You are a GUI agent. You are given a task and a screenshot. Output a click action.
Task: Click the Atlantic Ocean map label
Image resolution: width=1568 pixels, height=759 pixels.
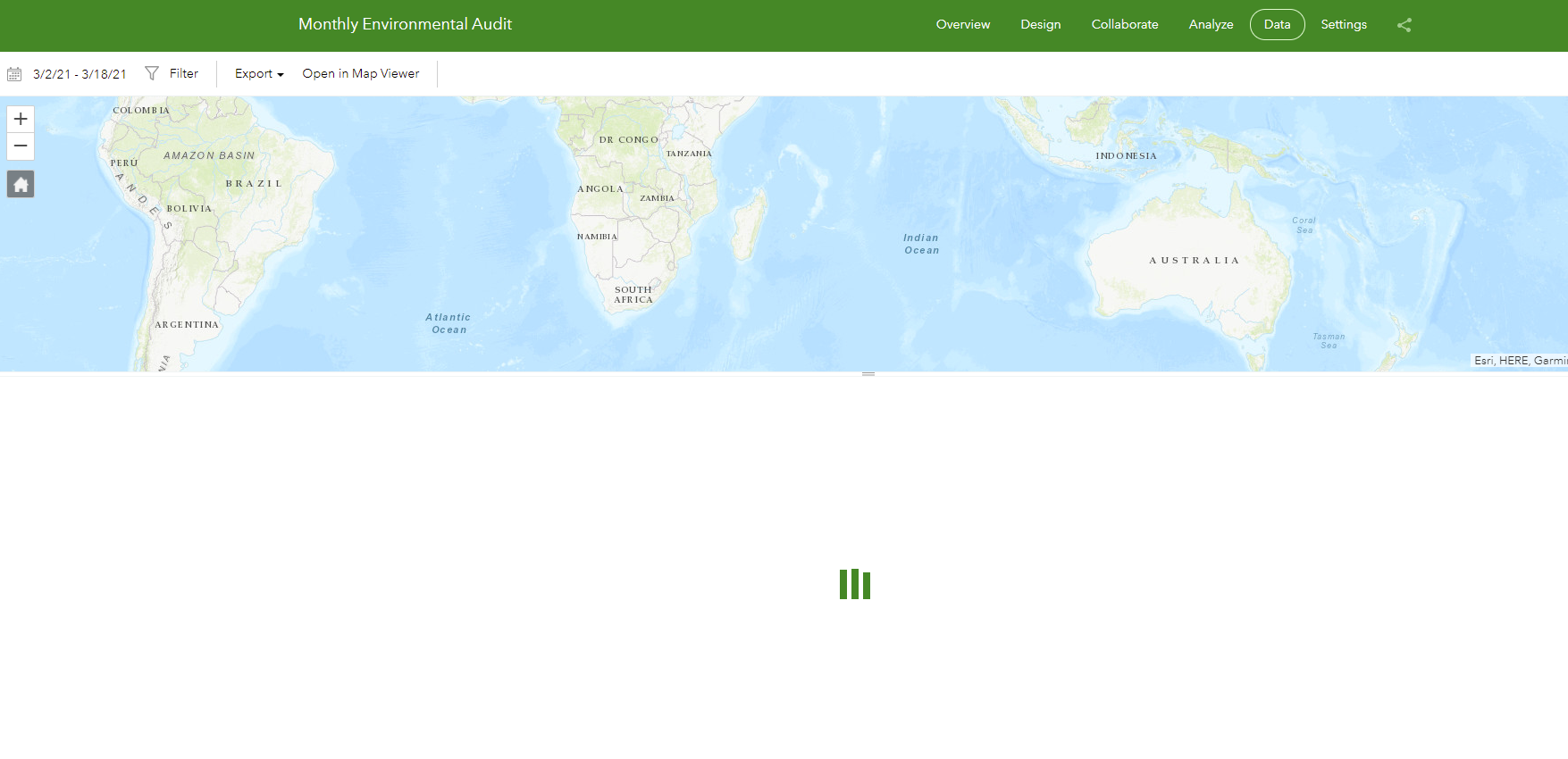[x=449, y=323]
